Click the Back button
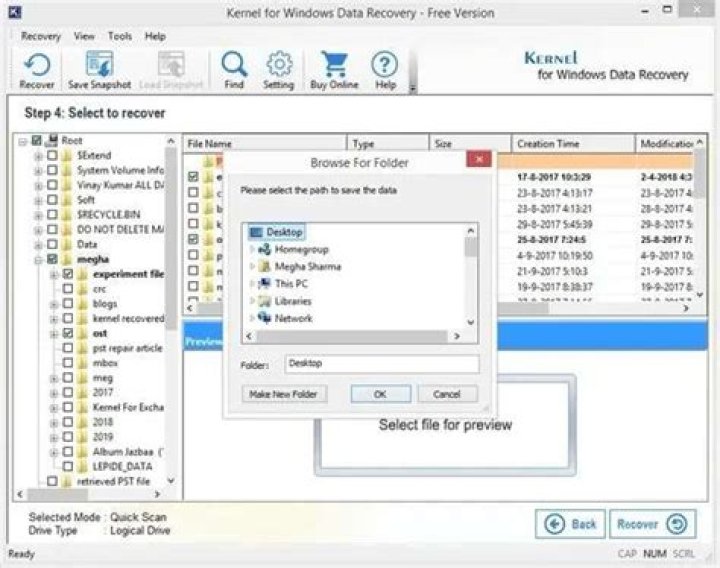720x568 pixels. [x=570, y=524]
